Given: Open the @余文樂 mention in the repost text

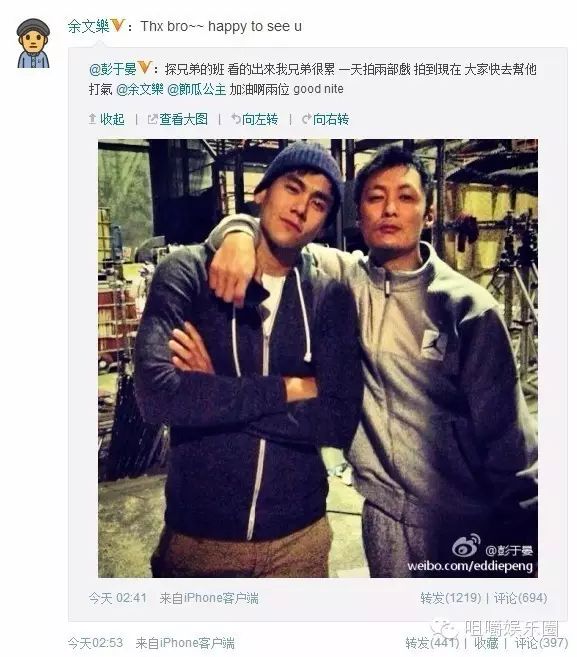Looking at the screenshot, I should 140,89.
